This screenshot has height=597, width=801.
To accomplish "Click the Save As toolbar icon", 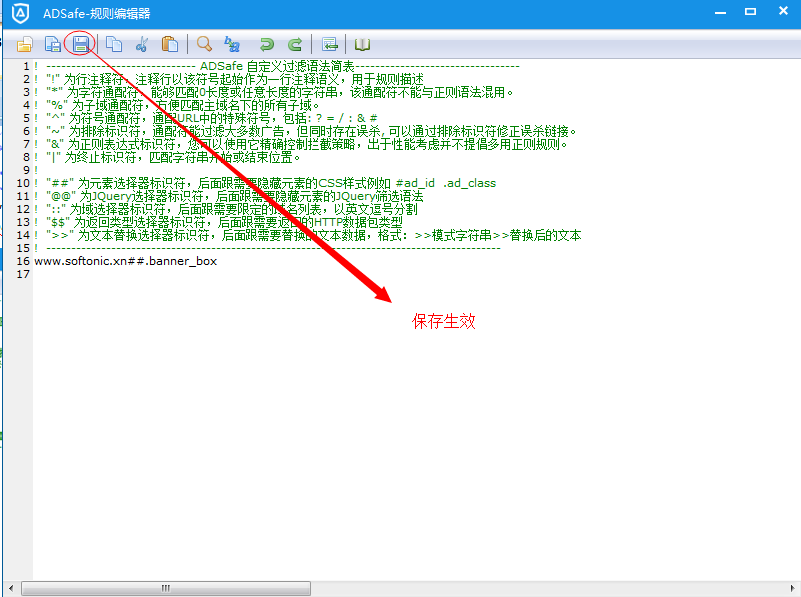I will [53, 44].
